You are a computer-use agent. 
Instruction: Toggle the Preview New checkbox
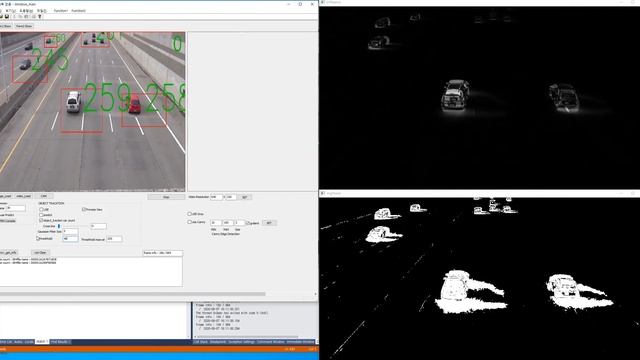(x=84, y=209)
